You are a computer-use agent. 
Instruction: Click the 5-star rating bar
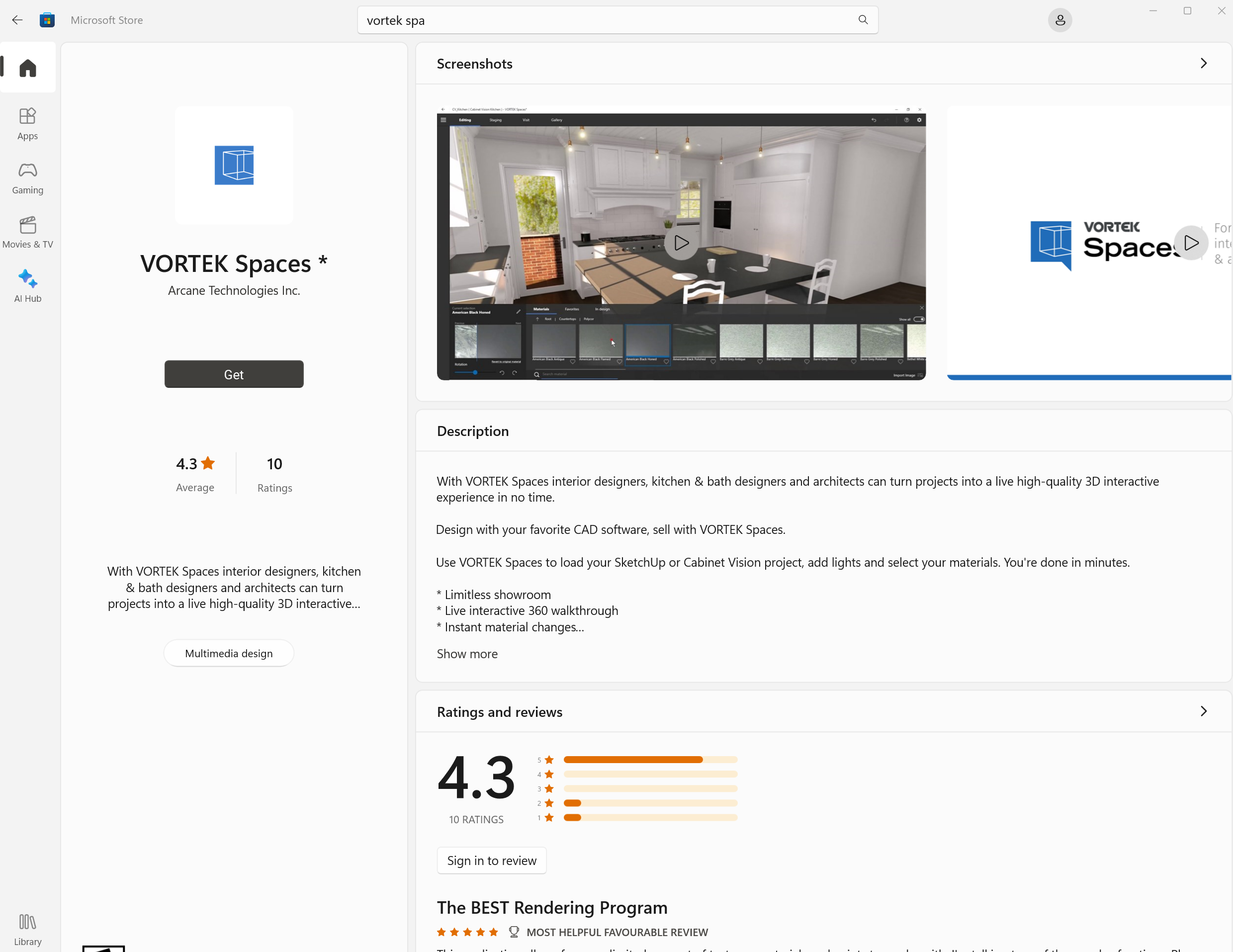click(650, 760)
